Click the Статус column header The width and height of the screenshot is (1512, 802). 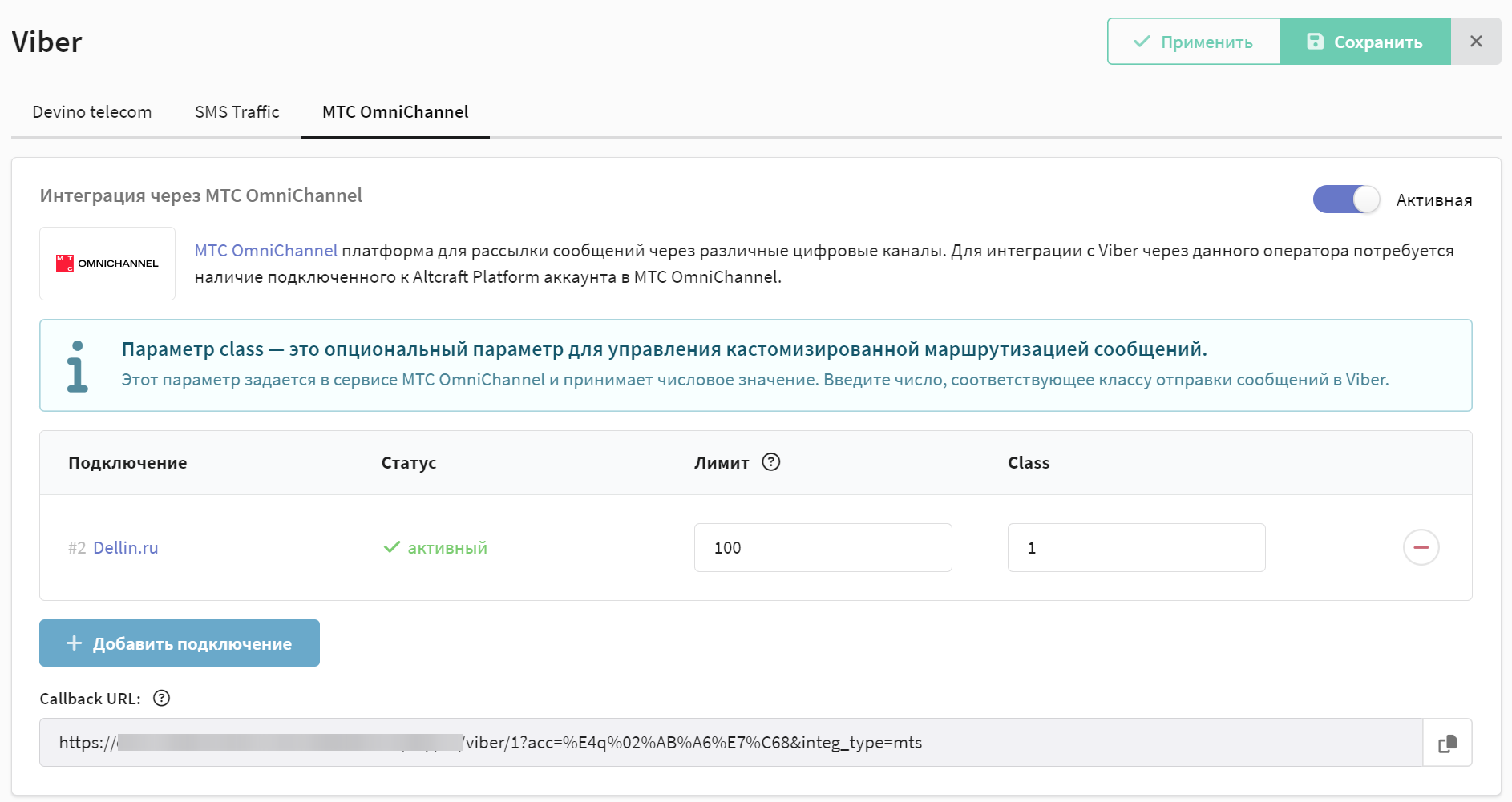point(409,463)
